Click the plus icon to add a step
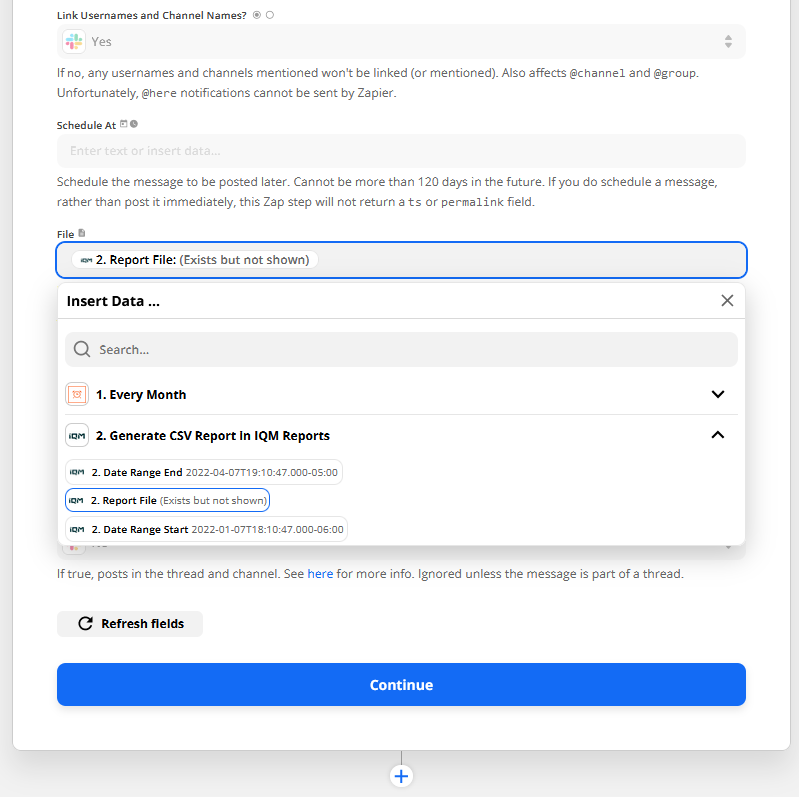799x797 pixels. click(x=401, y=776)
